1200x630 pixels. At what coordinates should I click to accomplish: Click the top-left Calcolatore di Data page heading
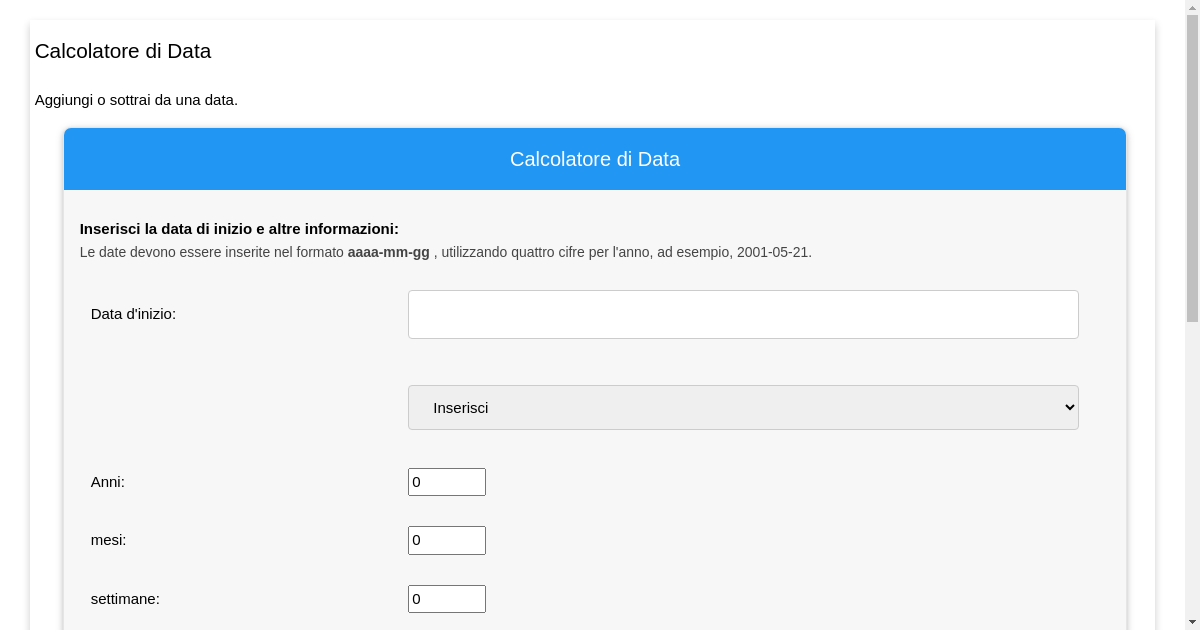click(x=123, y=51)
